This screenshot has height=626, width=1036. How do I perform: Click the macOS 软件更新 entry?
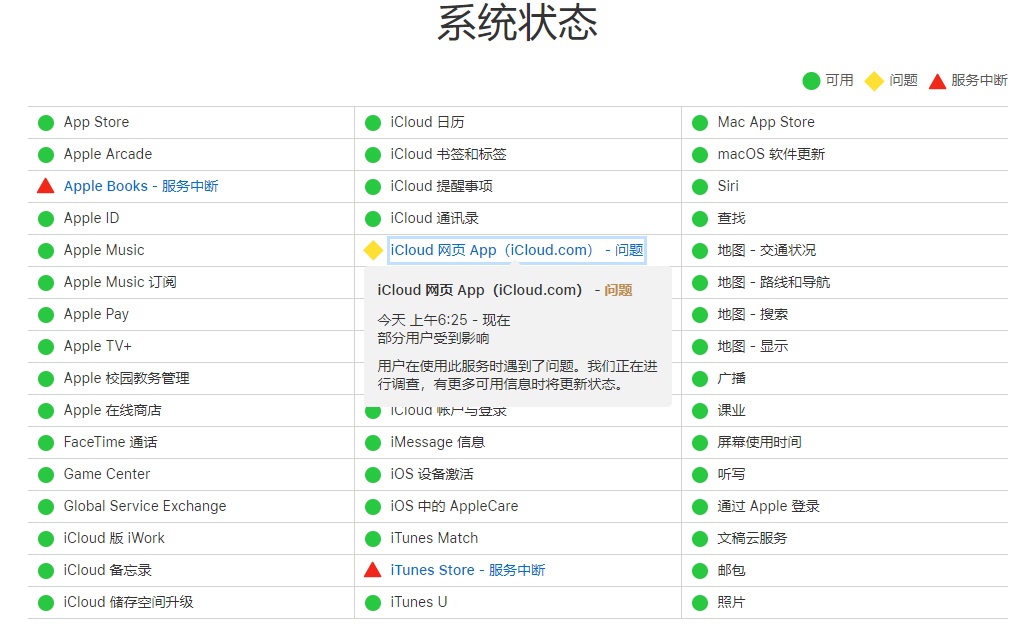[771, 154]
